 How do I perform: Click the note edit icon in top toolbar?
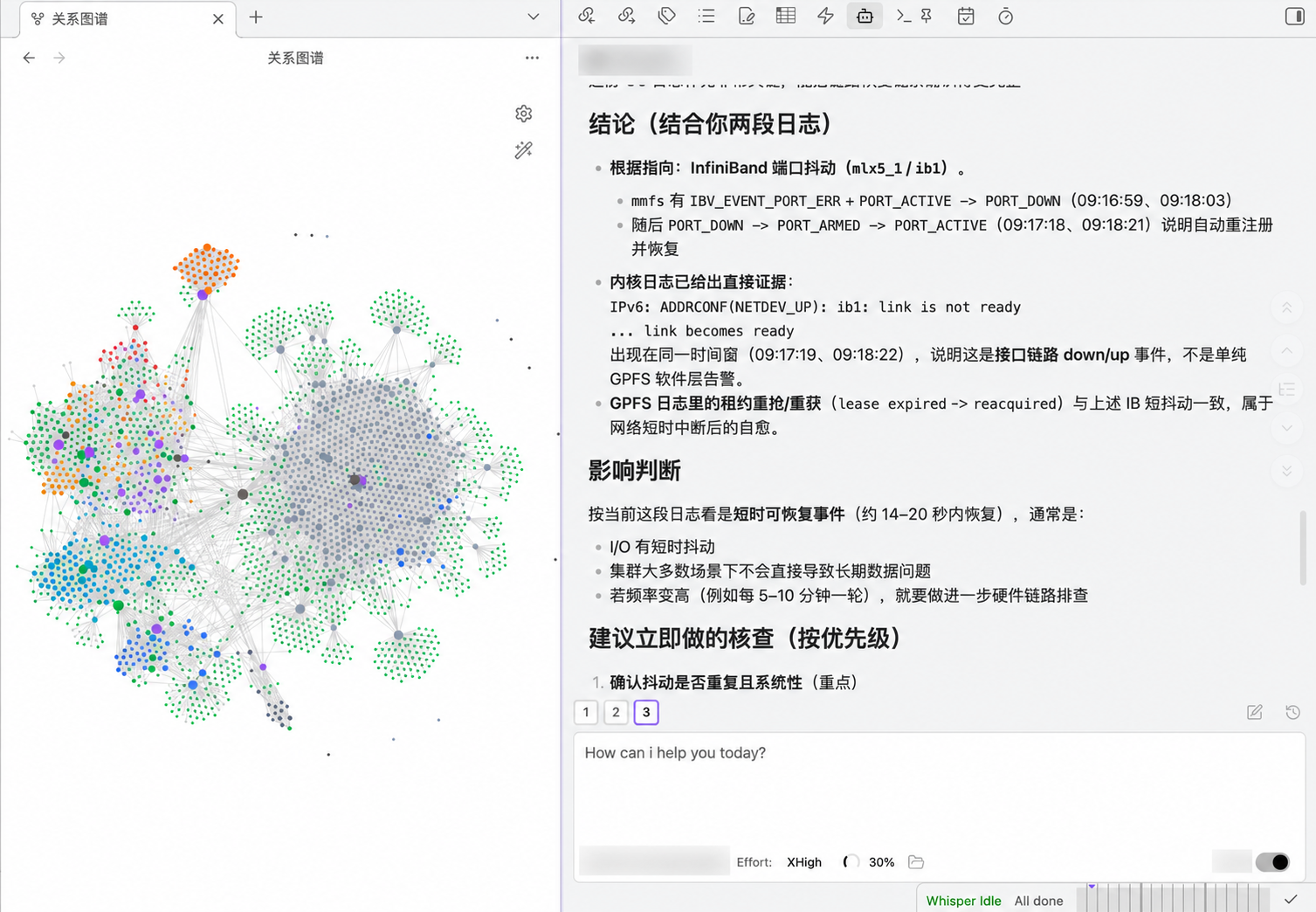click(x=746, y=16)
